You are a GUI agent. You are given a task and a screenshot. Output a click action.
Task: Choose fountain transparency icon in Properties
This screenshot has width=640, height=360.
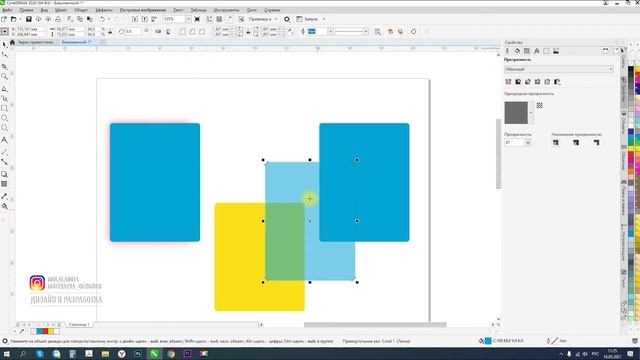point(528,82)
